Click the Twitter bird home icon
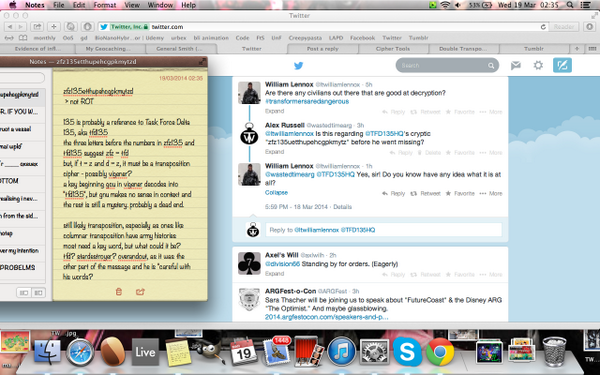This screenshot has width=600, height=375. click(x=298, y=65)
